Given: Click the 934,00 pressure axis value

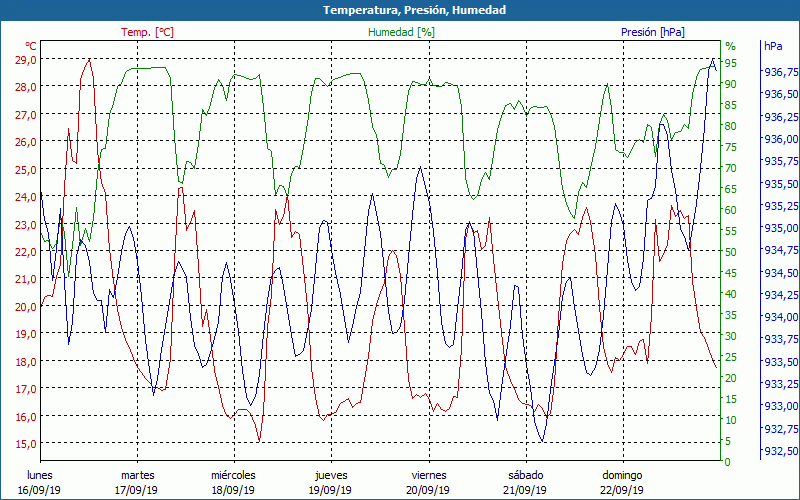Looking at the screenshot, I should click(x=781, y=317).
